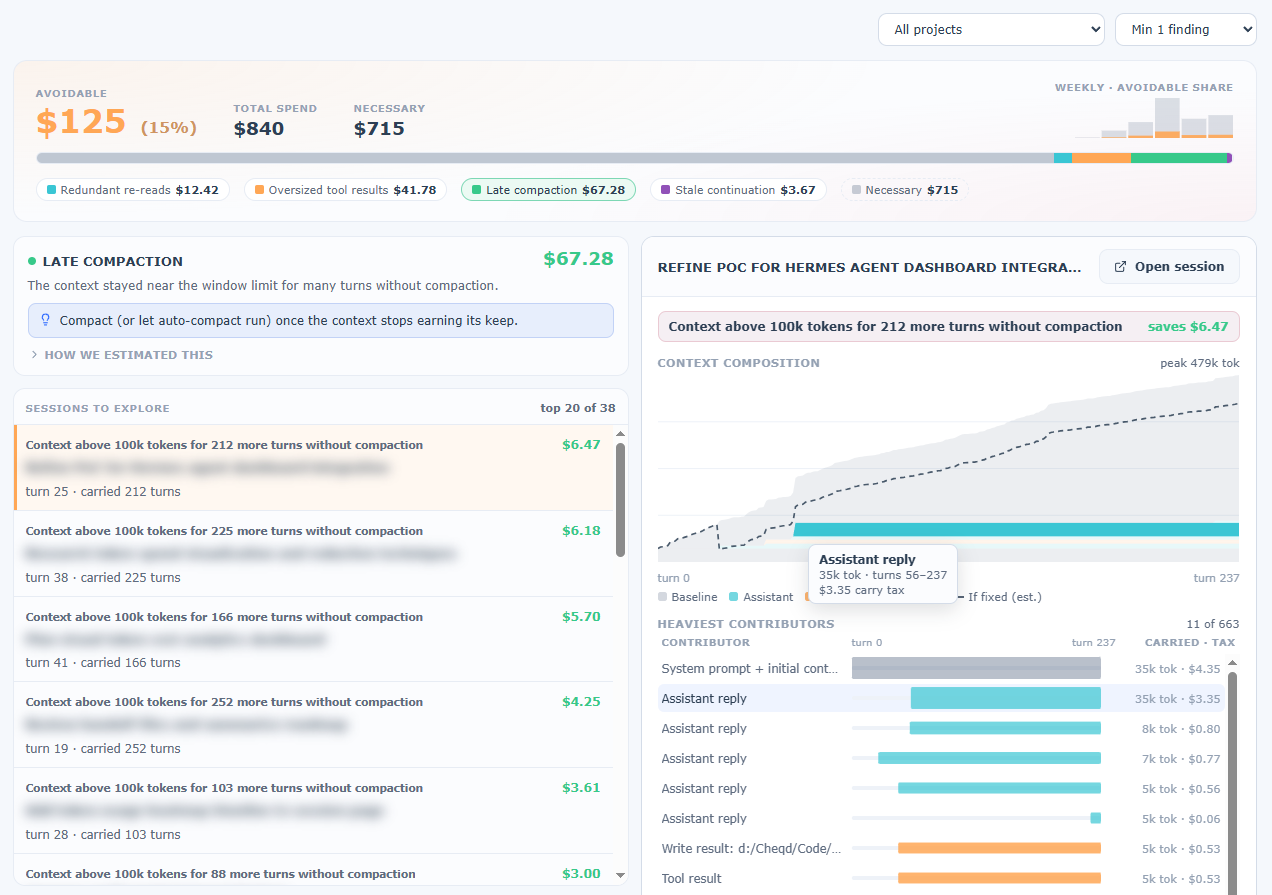Open the All projects dropdown
Viewport: 1272px width, 895px height.
coord(991,29)
